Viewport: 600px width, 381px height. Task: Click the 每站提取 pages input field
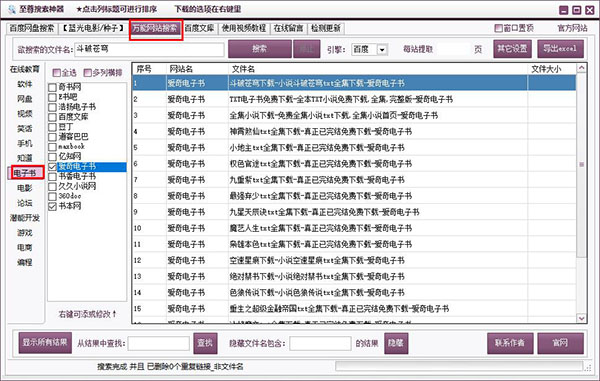[x=453, y=49]
